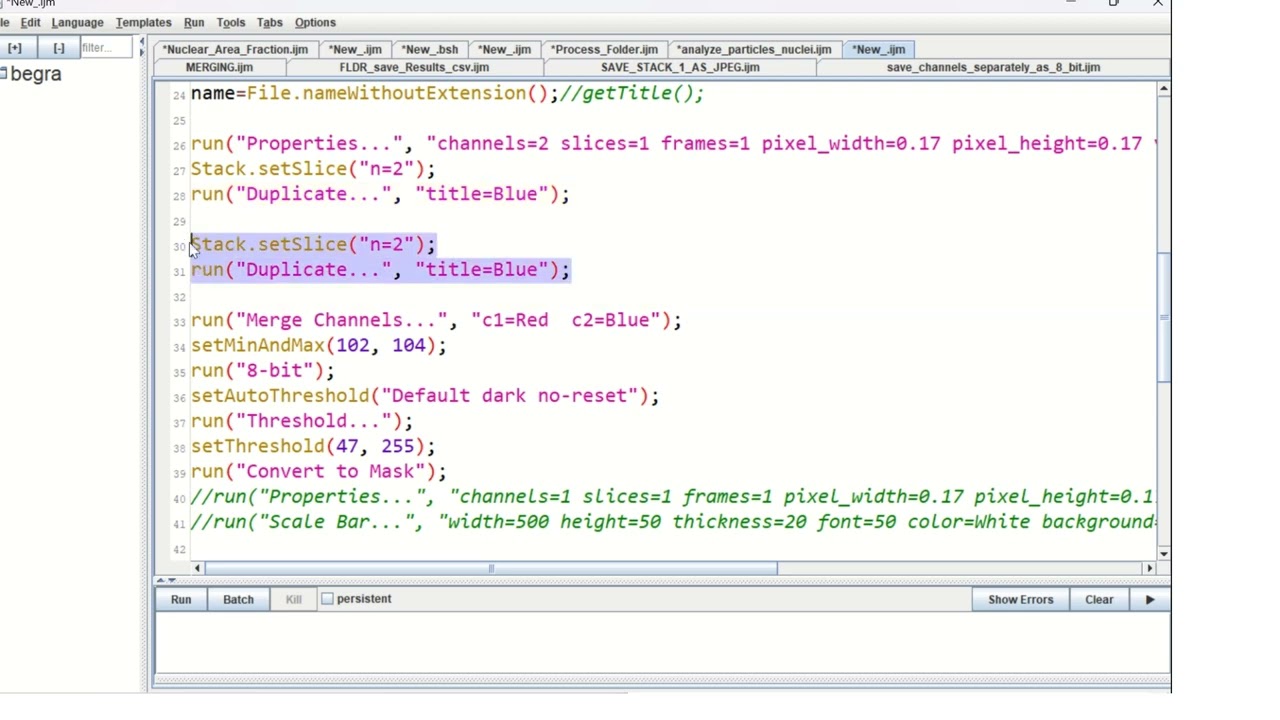Click the arrow button beside Clear
The height and width of the screenshot is (720, 1280).
tap(1150, 599)
